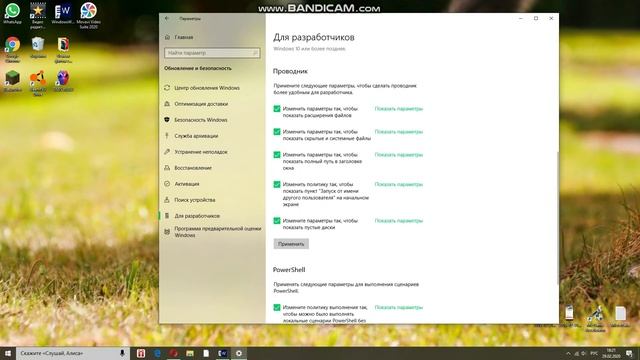Uncheck option to show file extensions
The height and width of the screenshot is (360, 640).
coord(277,109)
